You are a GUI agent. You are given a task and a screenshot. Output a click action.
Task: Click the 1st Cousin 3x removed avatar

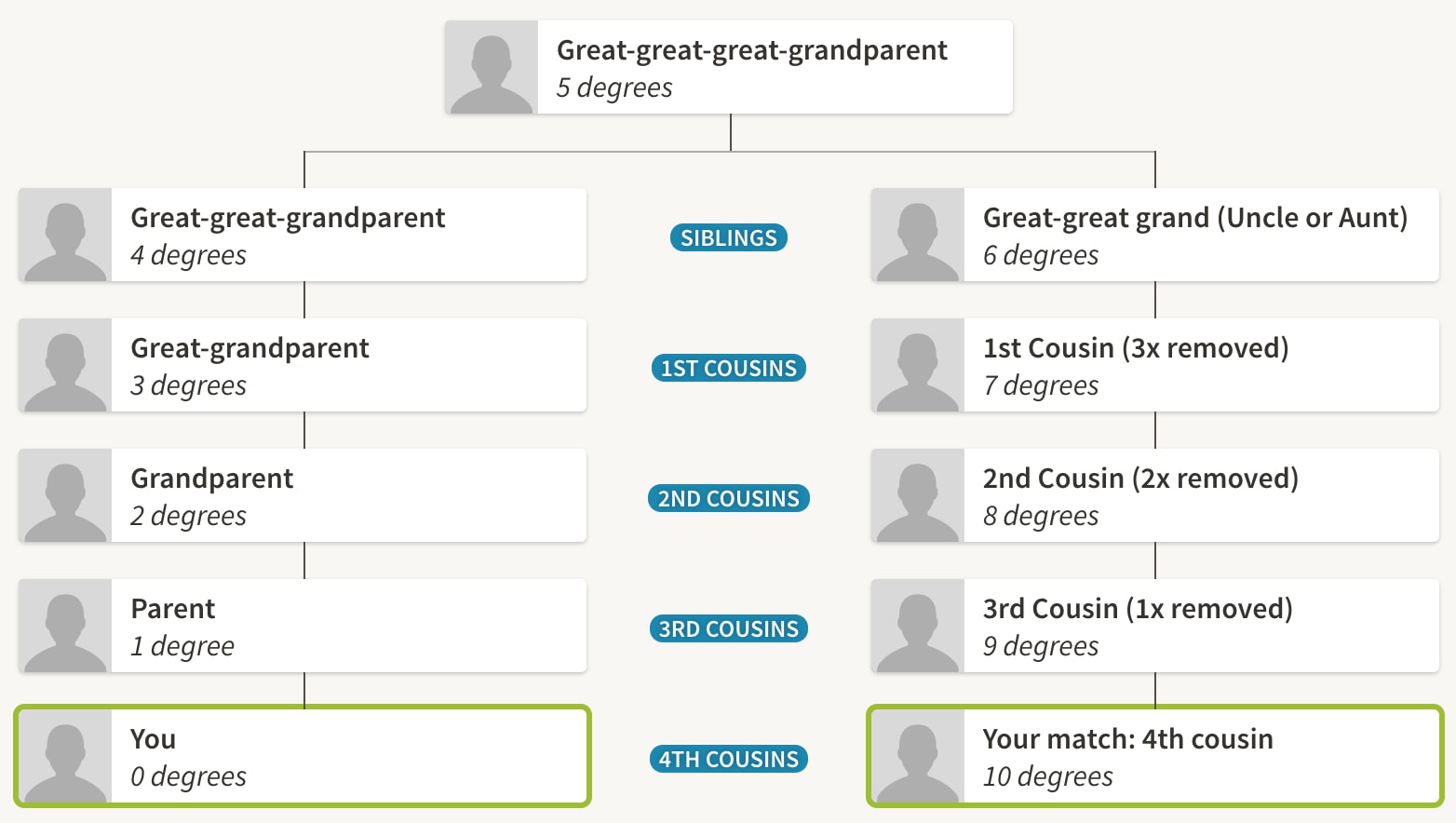(918, 366)
